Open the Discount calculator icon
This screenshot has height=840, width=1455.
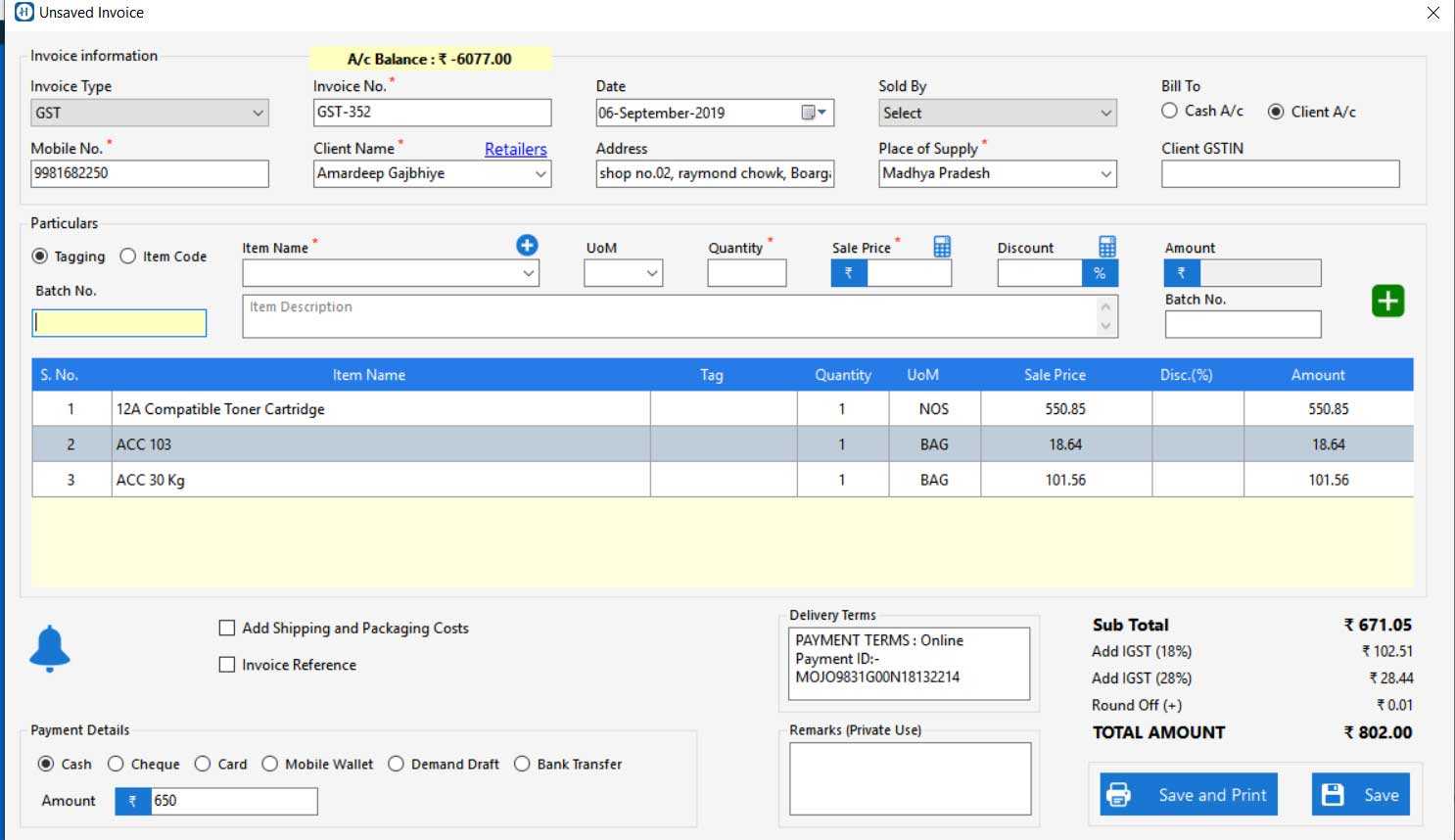(1106, 247)
